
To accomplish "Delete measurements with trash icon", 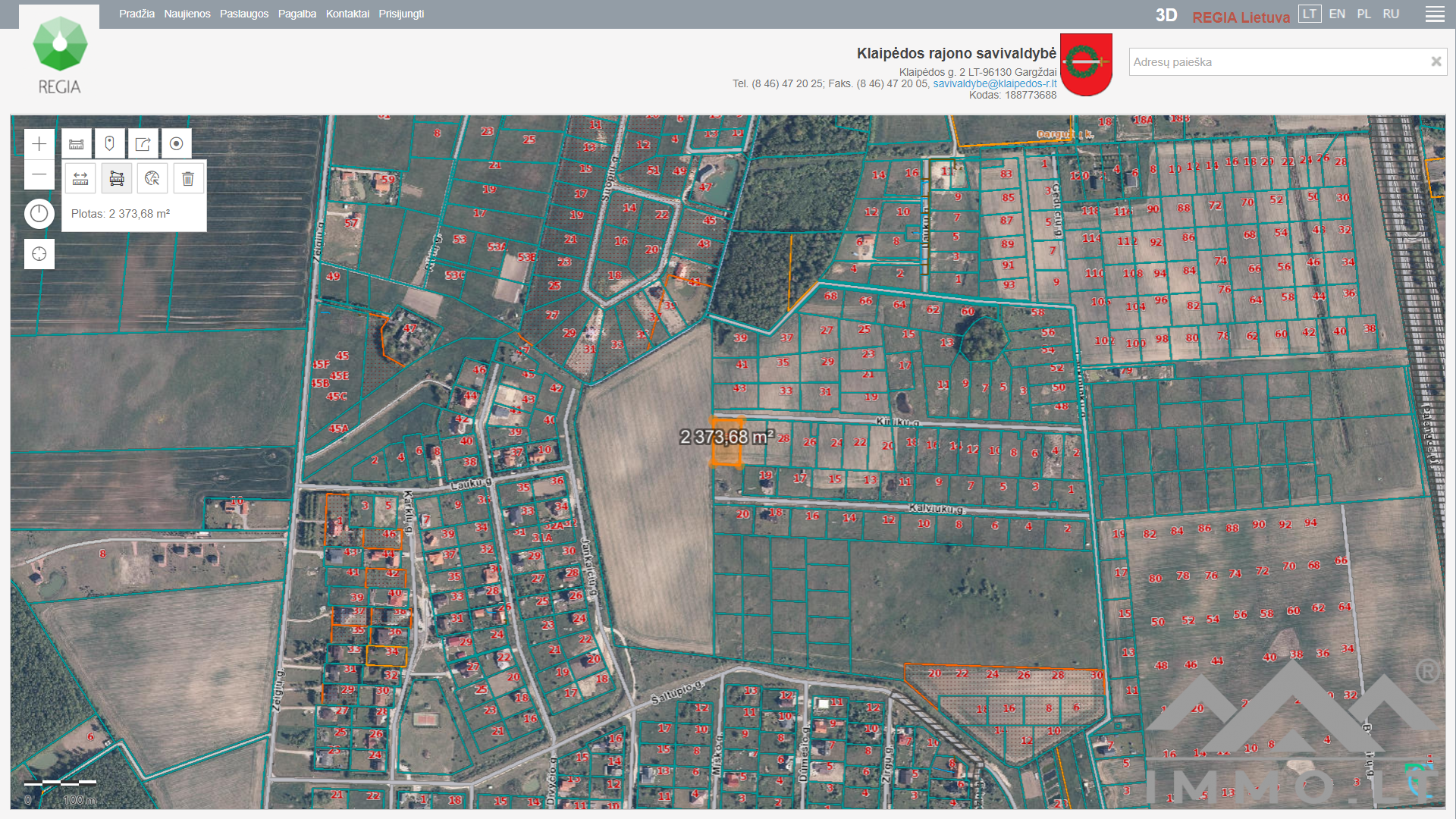I will [188, 178].
